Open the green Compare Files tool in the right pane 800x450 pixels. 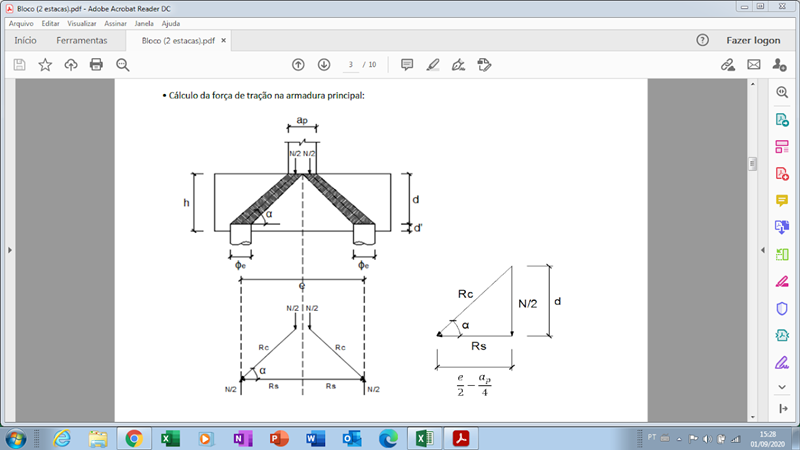click(x=782, y=254)
